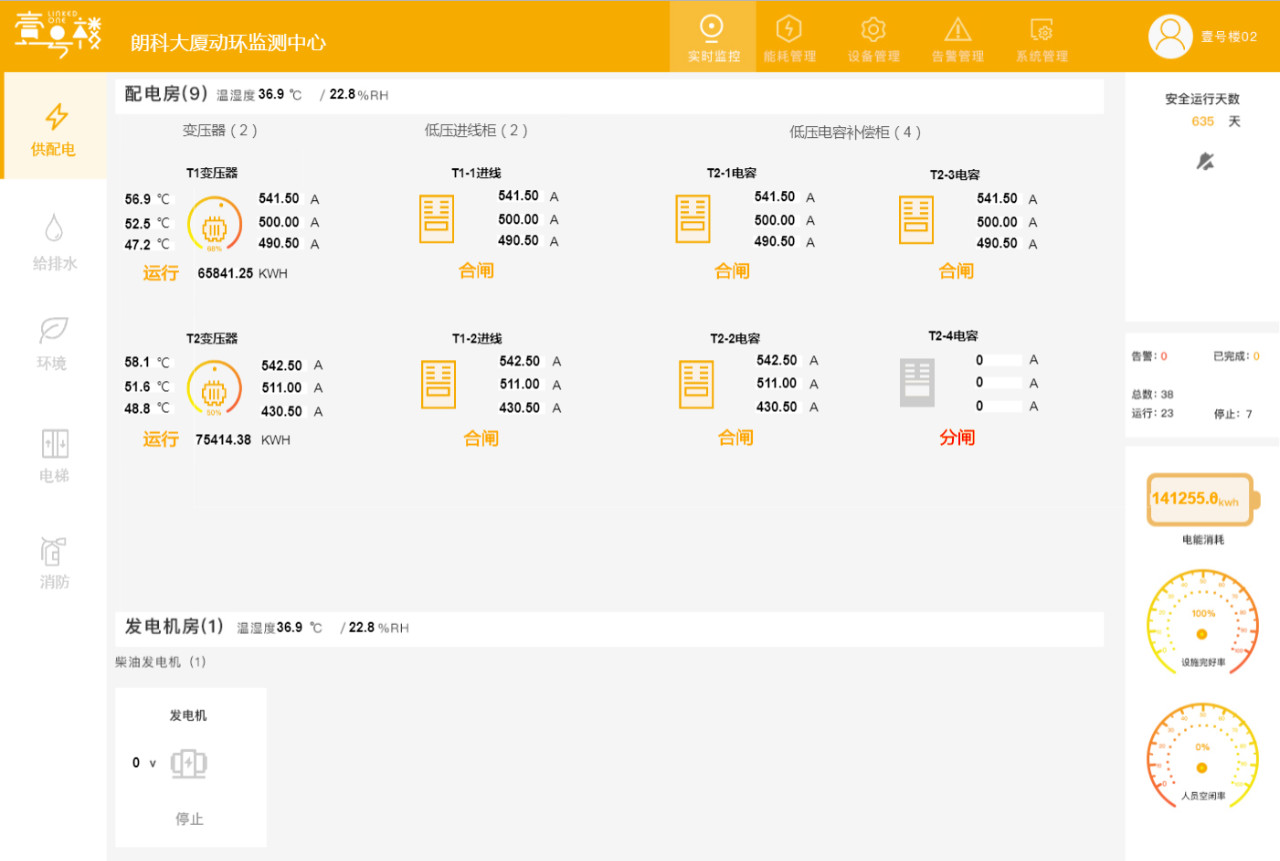Open 系统管理 in the top bar
This screenshot has width=1280, height=861.
click(x=1041, y=38)
